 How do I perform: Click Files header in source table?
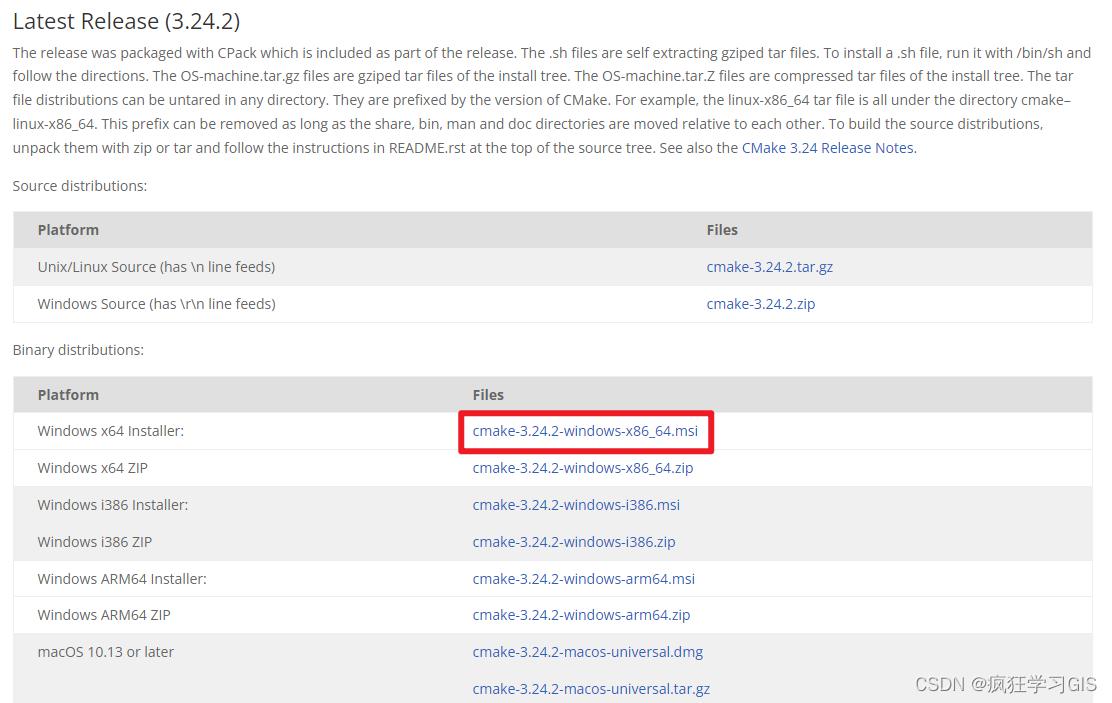722,230
